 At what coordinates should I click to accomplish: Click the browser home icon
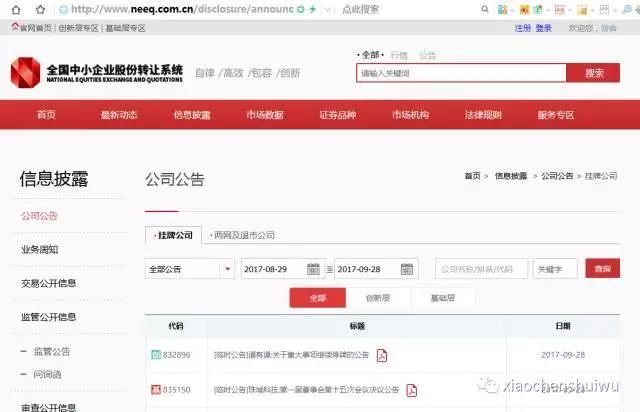[x=16, y=9]
